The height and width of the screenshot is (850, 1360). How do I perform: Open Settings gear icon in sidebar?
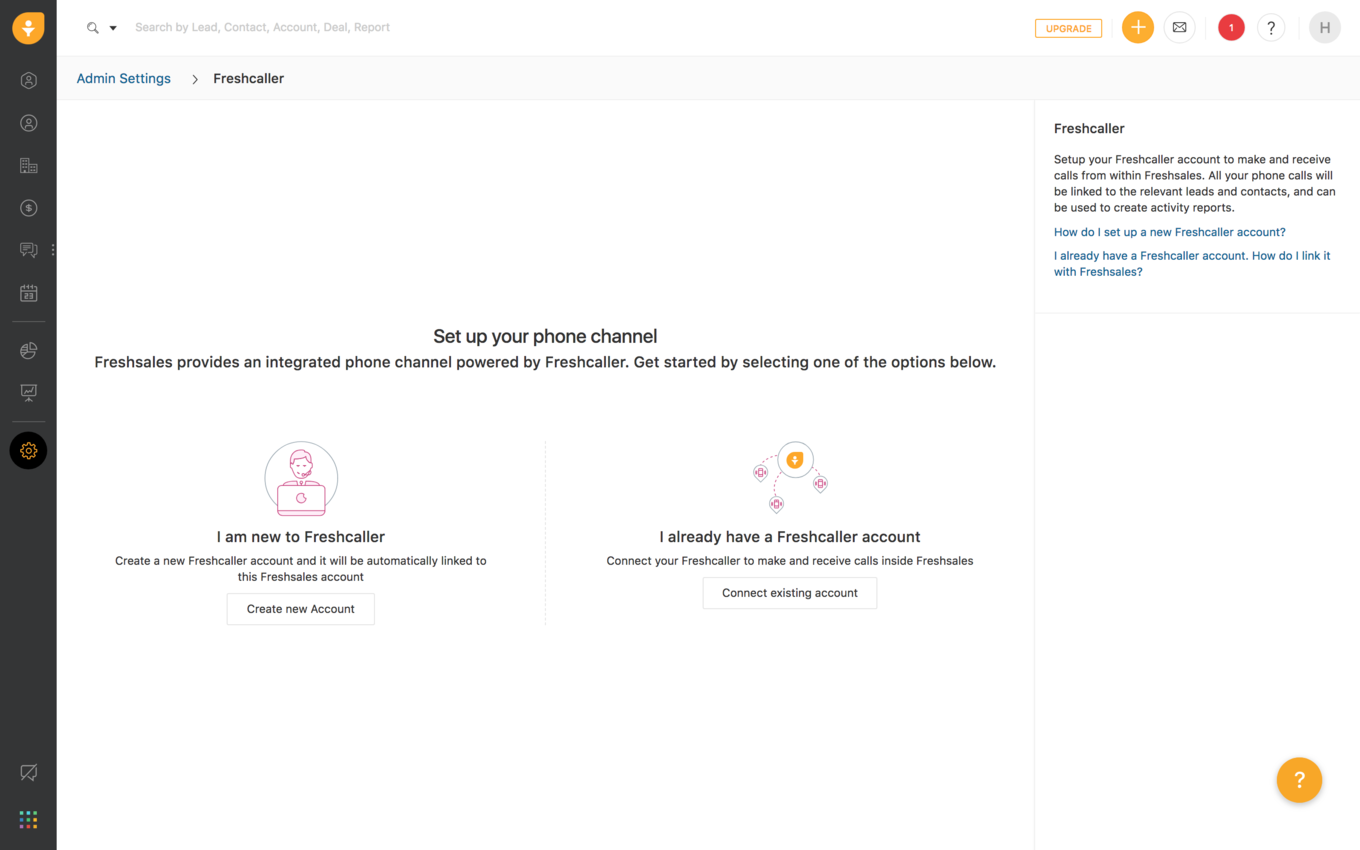point(28,451)
